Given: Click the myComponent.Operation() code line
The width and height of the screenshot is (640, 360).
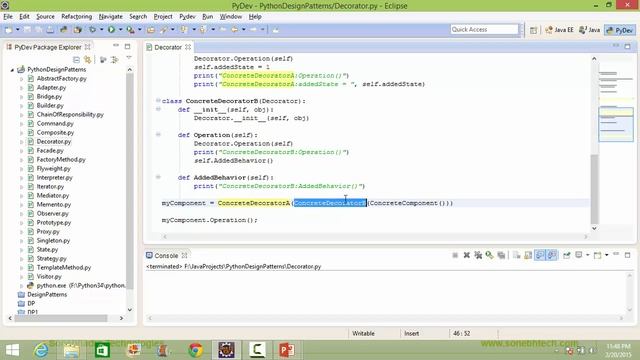Looking at the screenshot, I should pyautogui.click(x=209, y=220).
